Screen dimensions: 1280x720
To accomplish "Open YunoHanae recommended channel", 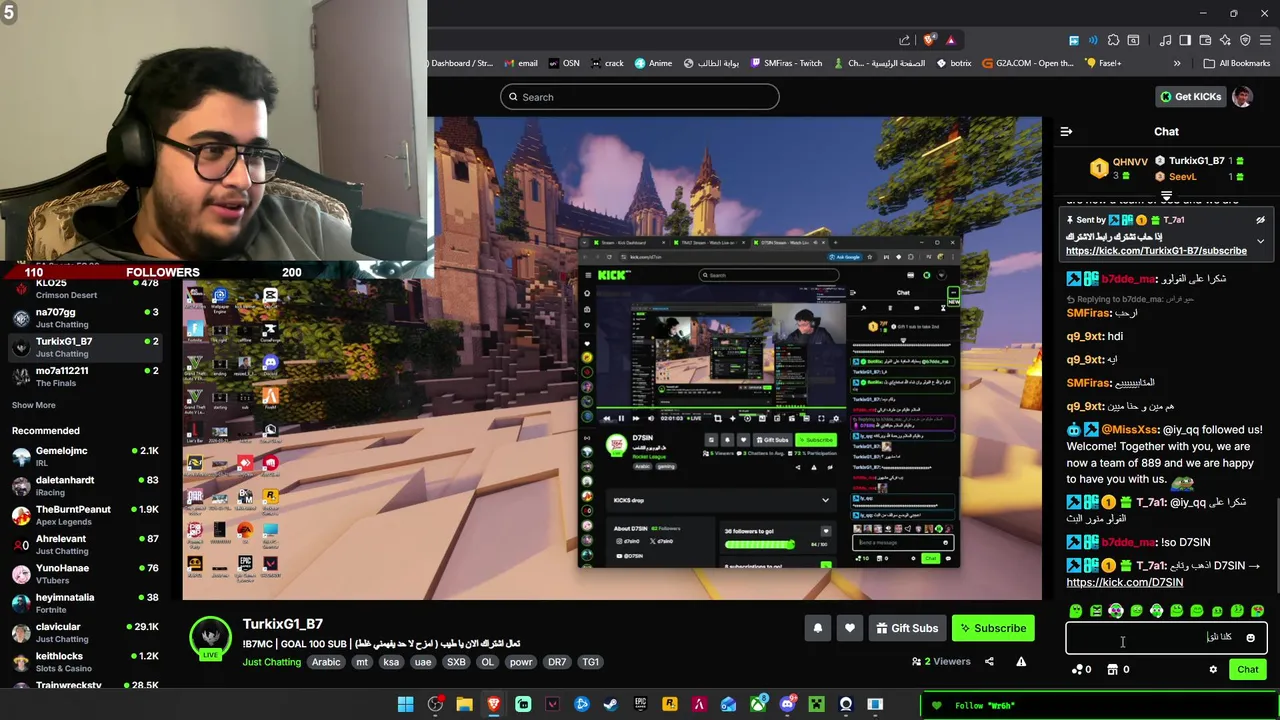I will (x=85, y=573).
